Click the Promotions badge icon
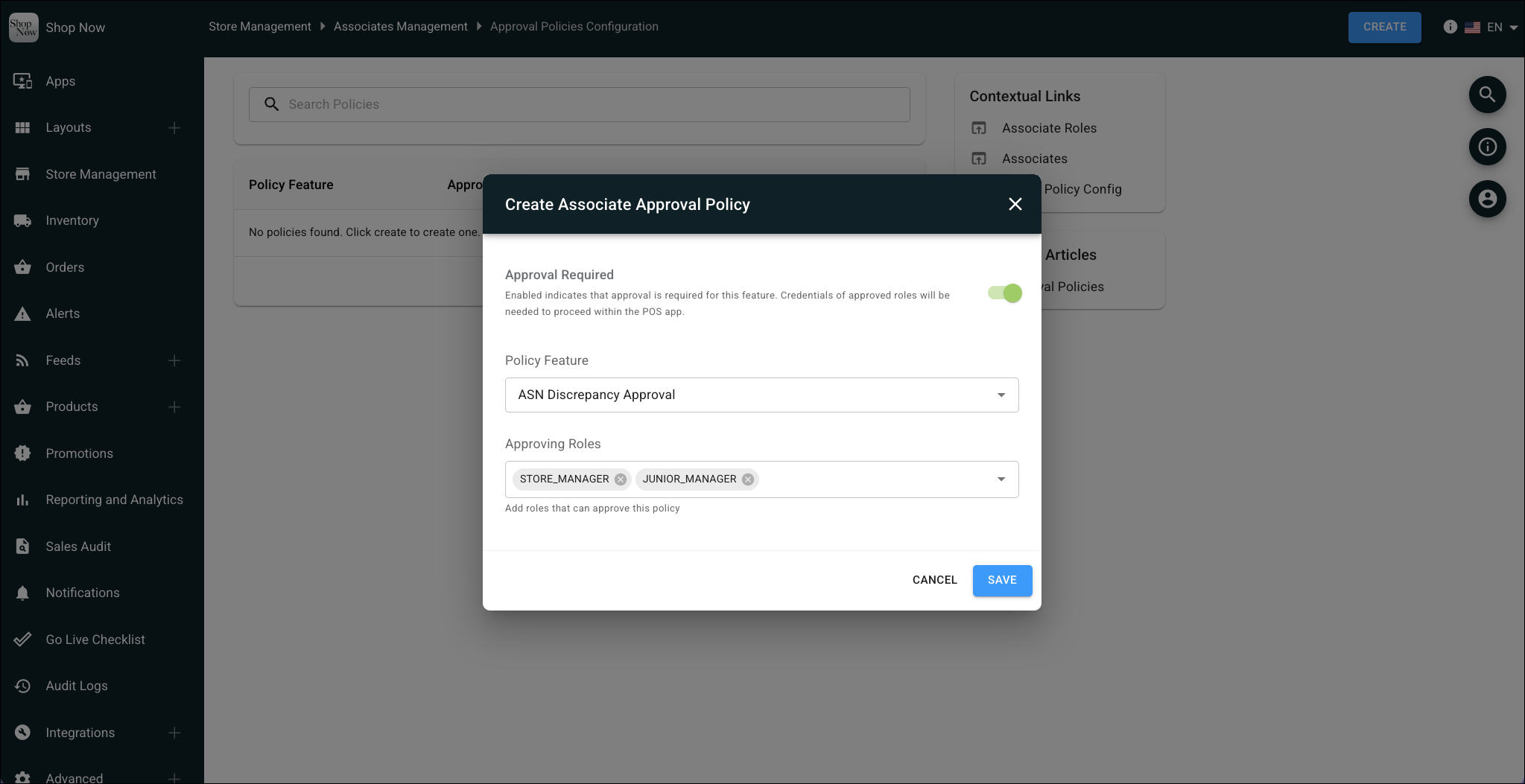The image size is (1525, 784). (23, 453)
